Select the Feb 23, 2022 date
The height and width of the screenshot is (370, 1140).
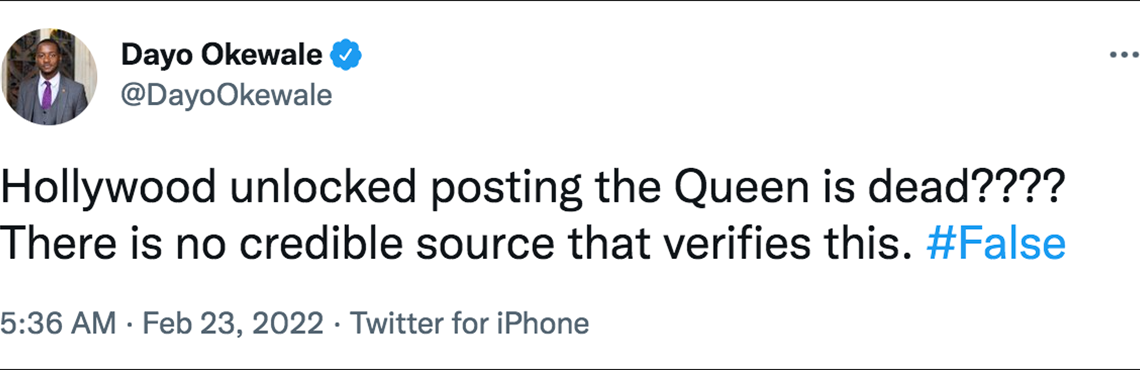[x=233, y=323]
